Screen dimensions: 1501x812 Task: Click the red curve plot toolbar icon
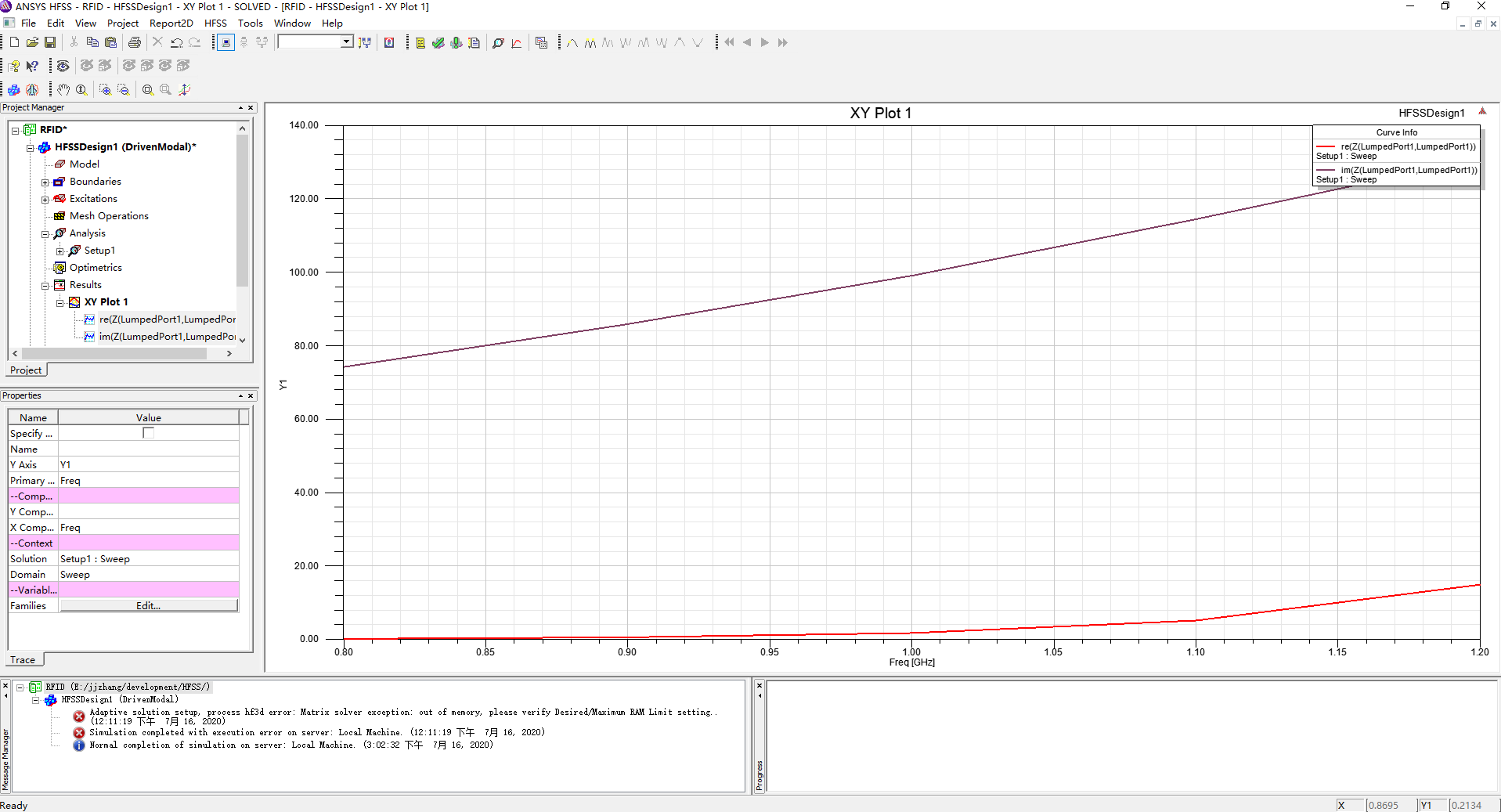click(x=517, y=42)
